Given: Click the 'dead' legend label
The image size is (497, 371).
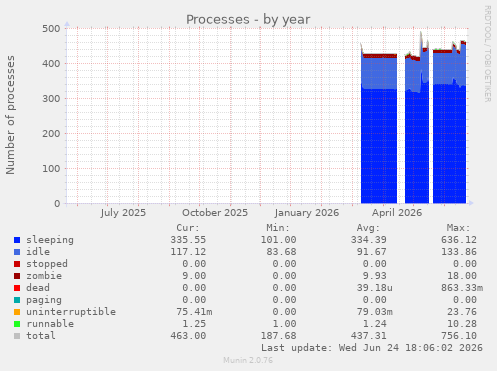Looking at the screenshot, I should click(x=38, y=288).
